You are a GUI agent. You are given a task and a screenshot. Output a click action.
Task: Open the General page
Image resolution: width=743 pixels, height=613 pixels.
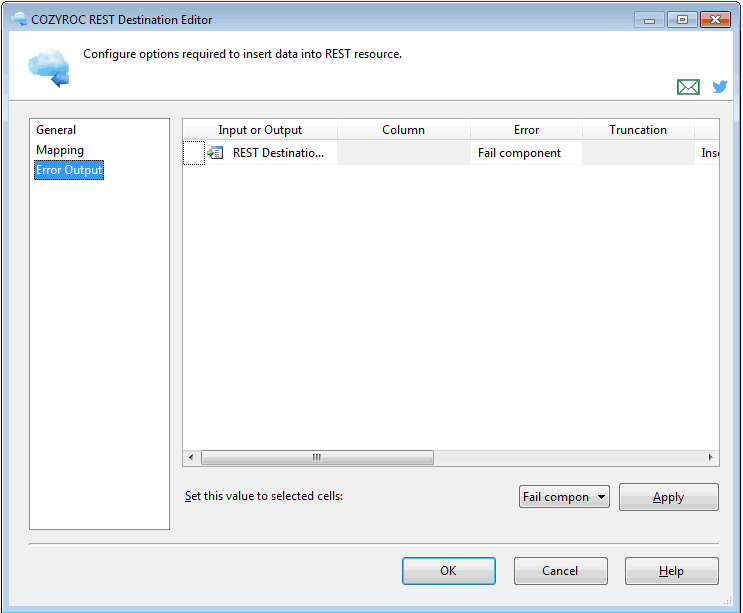56,130
